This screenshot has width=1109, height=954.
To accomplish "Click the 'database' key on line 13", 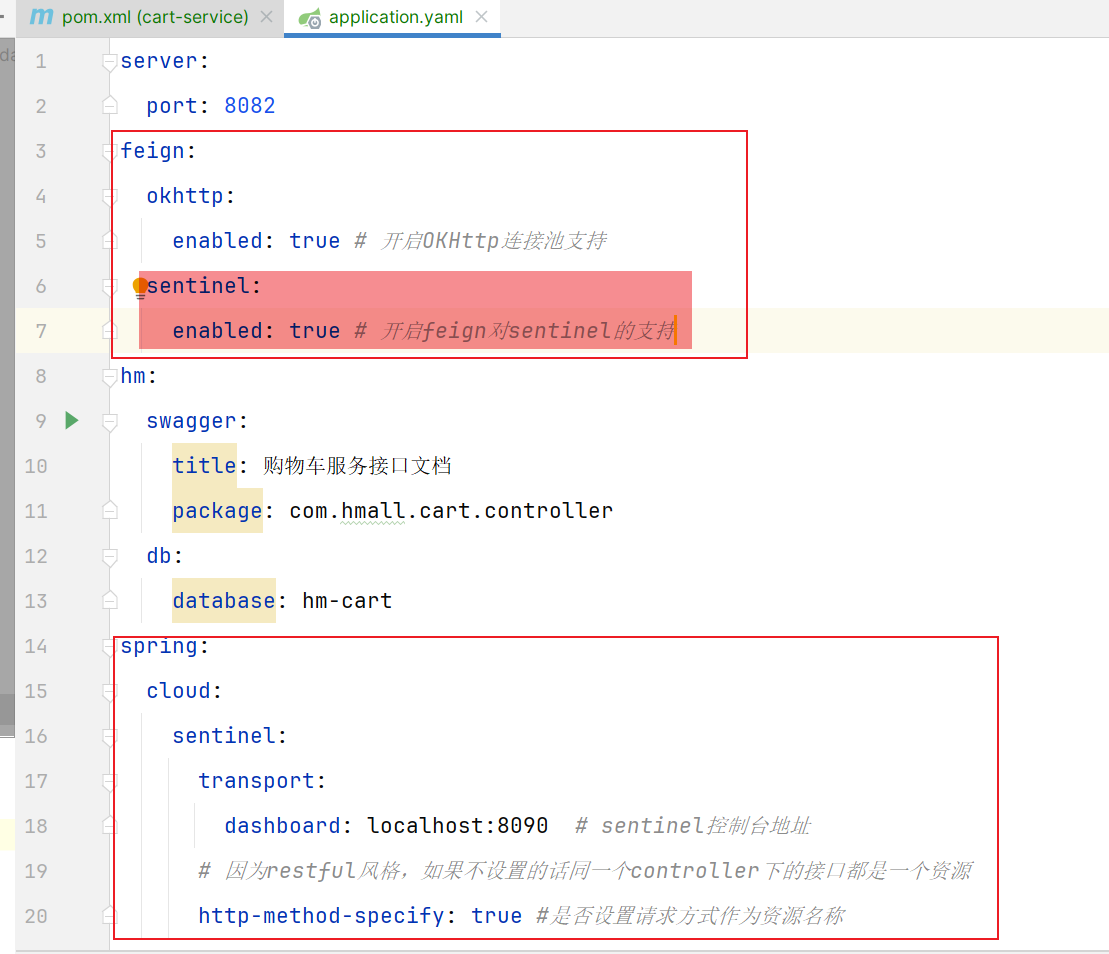I will pos(223,601).
